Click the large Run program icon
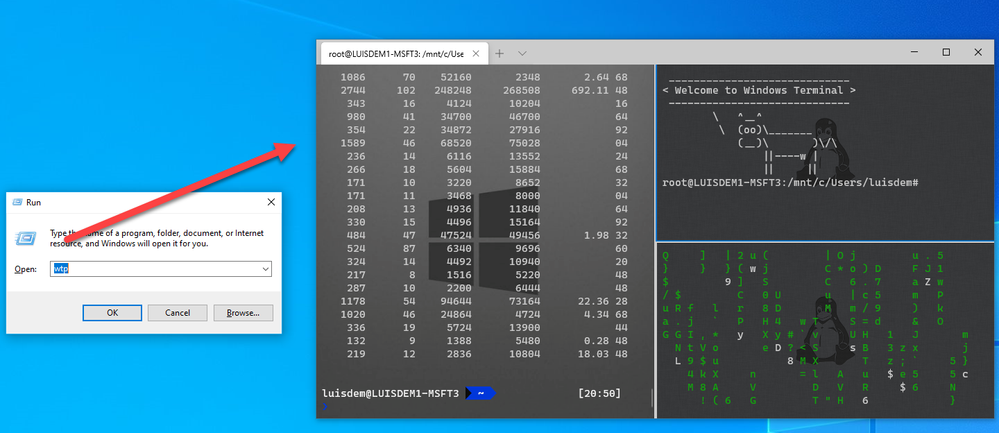 coord(25,238)
